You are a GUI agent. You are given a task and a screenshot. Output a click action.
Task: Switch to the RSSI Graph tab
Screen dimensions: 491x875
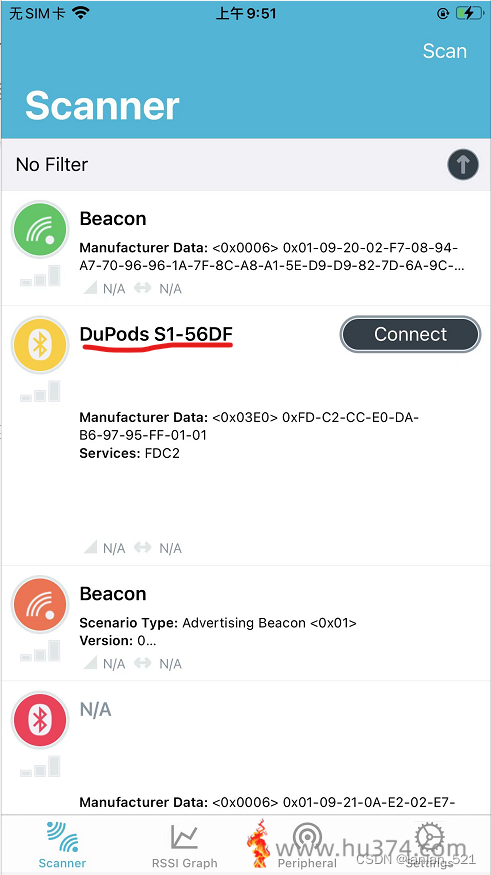coord(185,845)
